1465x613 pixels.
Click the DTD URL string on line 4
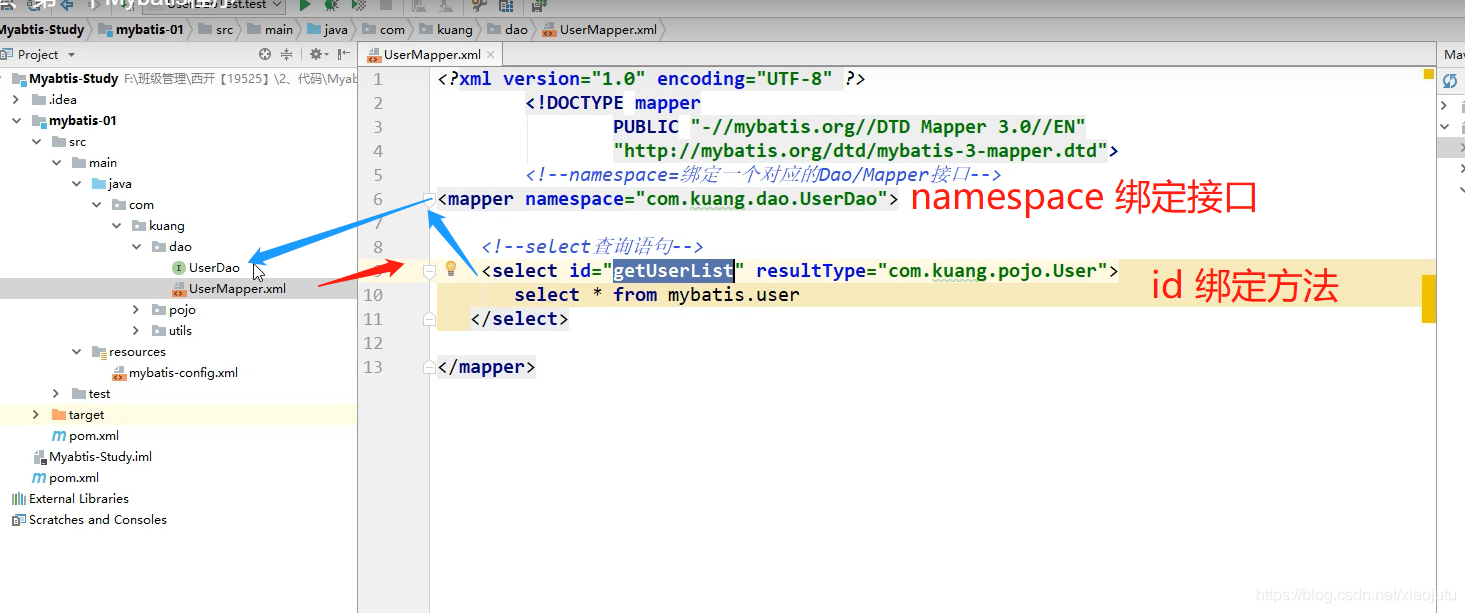(860, 151)
